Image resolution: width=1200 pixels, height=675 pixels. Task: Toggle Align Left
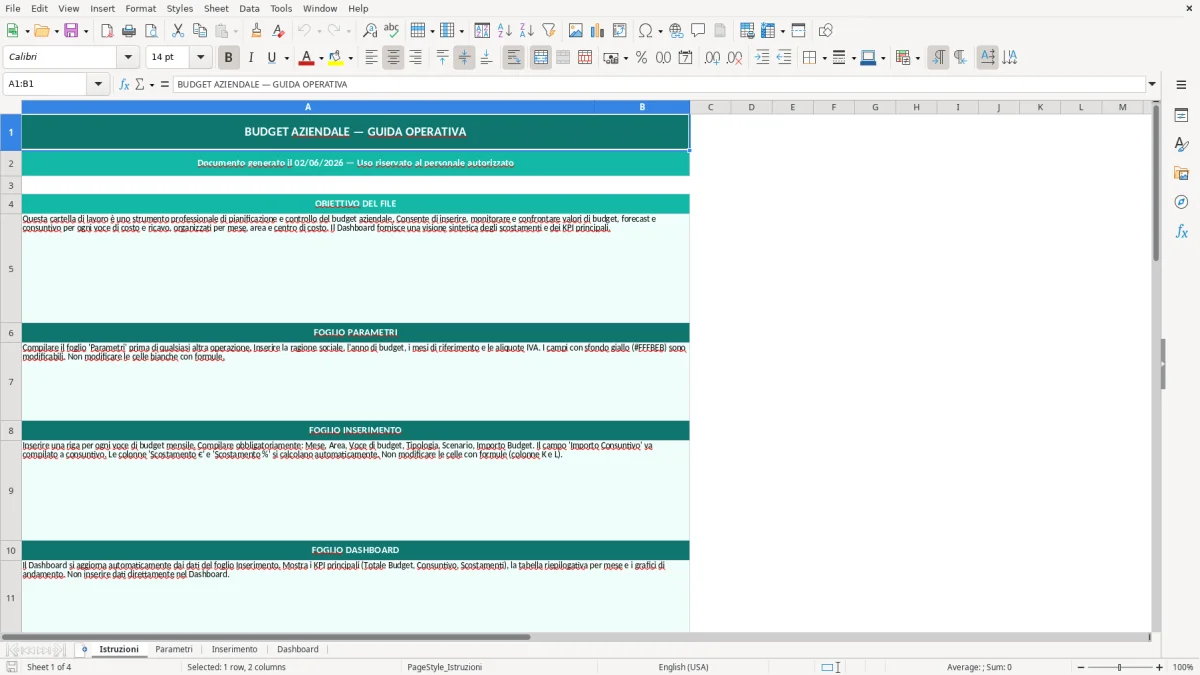tap(371, 58)
